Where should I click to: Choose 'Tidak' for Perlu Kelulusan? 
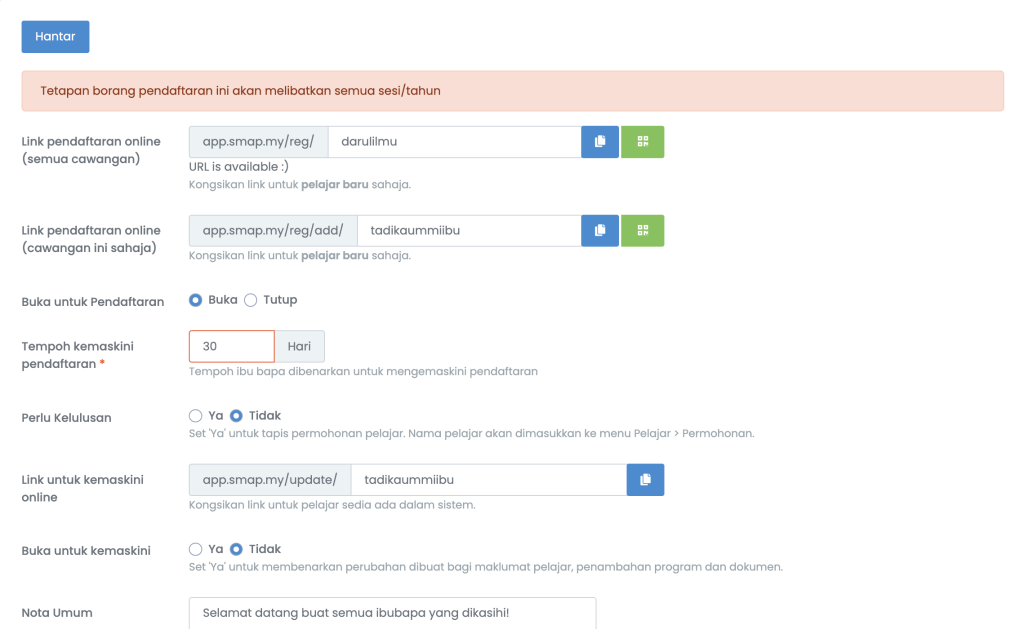point(237,416)
